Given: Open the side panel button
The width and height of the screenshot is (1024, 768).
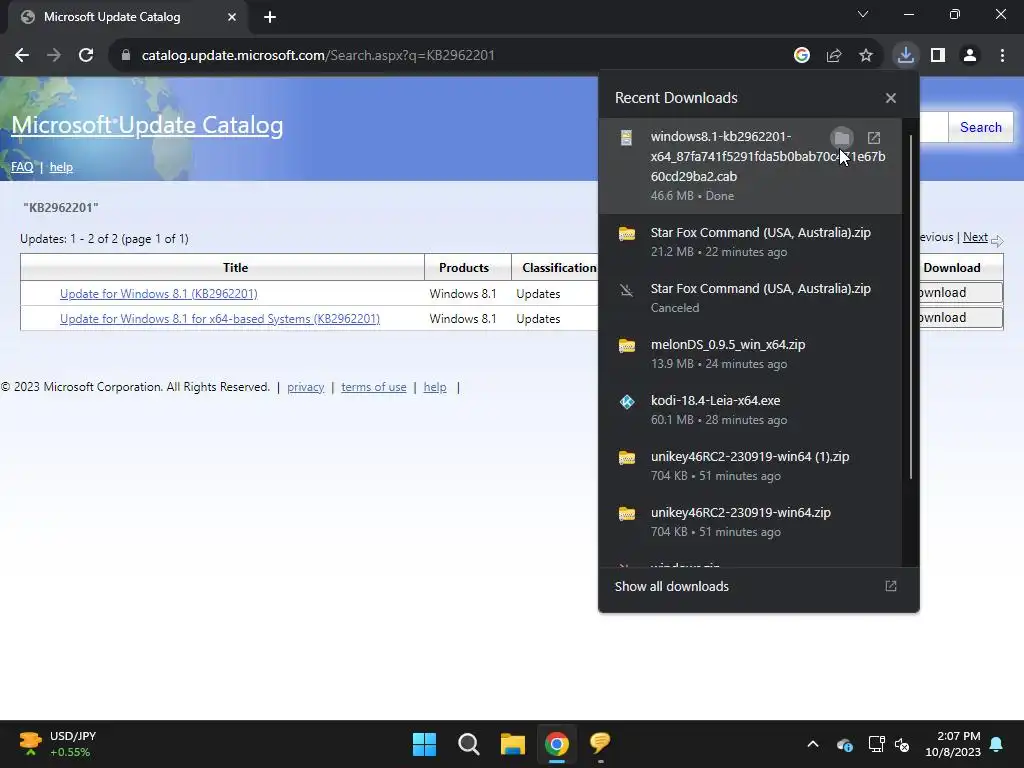Looking at the screenshot, I should point(938,56).
